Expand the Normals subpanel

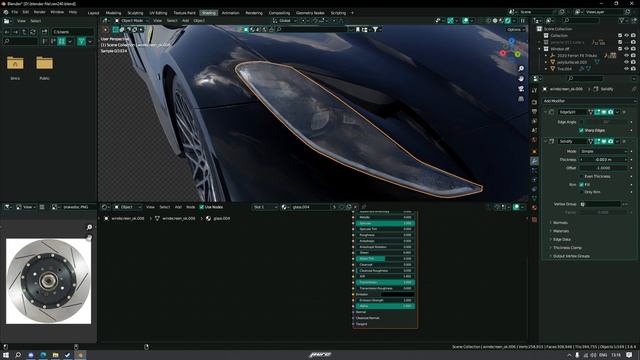point(560,223)
